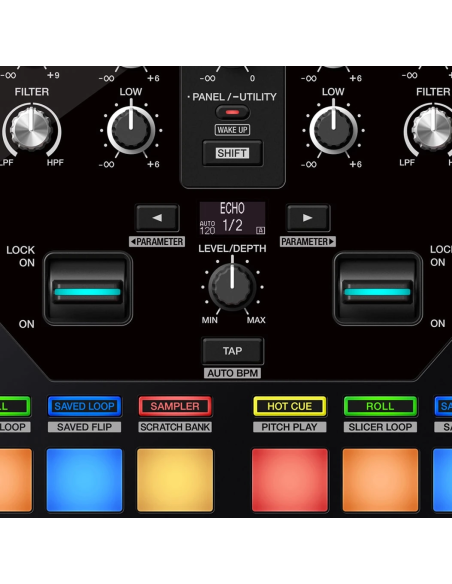Select the fully visible ROLL pad mode

click(x=380, y=406)
